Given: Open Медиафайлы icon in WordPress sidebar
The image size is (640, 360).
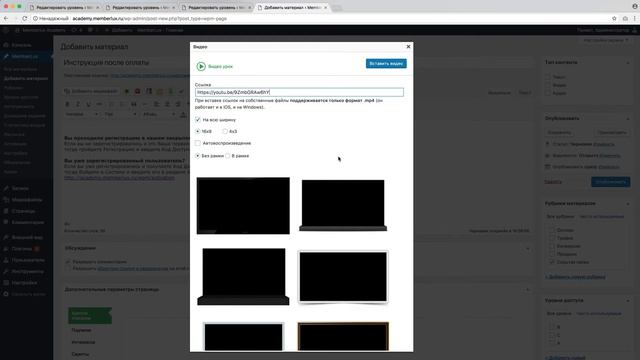Looking at the screenshot, I should [x=6, y=200].
